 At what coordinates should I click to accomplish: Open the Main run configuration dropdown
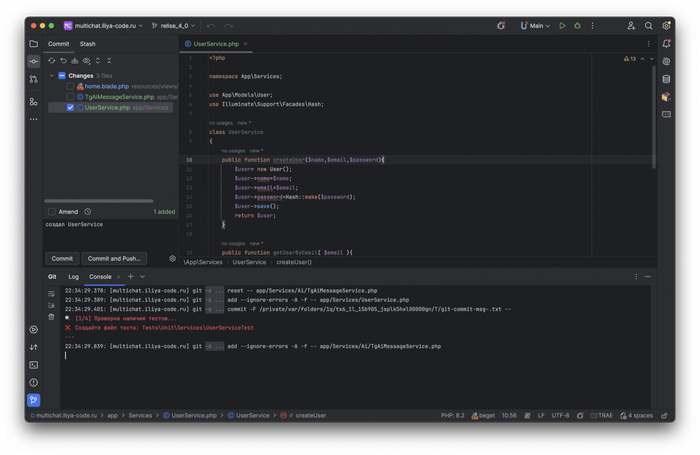tap(536, 26)
